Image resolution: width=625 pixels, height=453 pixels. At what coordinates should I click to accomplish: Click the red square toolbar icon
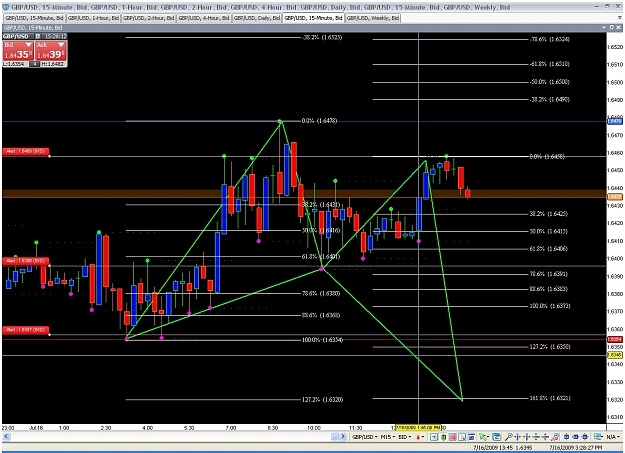[x=452, y=437]
